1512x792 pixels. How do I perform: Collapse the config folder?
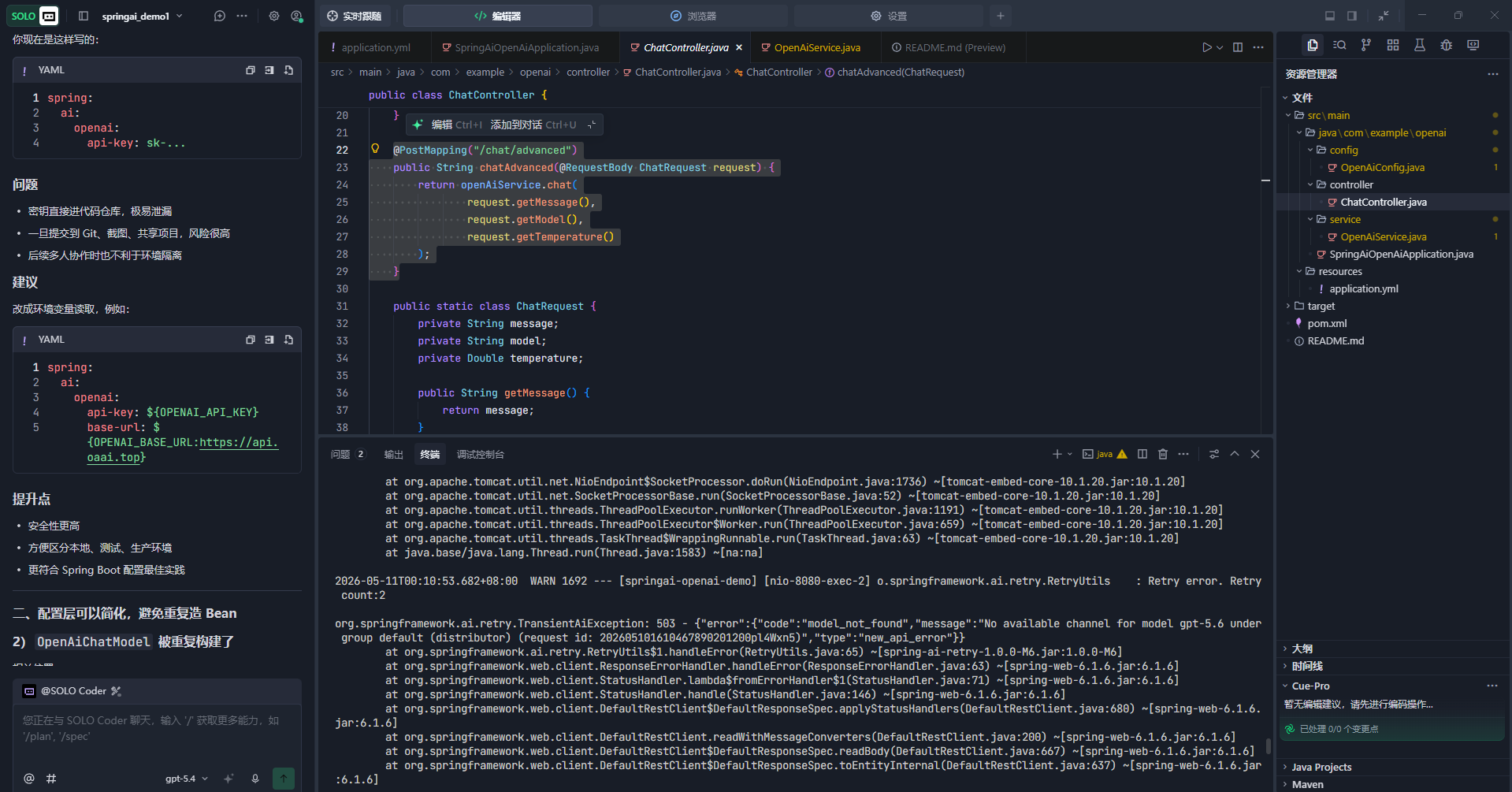(1310, 150)
